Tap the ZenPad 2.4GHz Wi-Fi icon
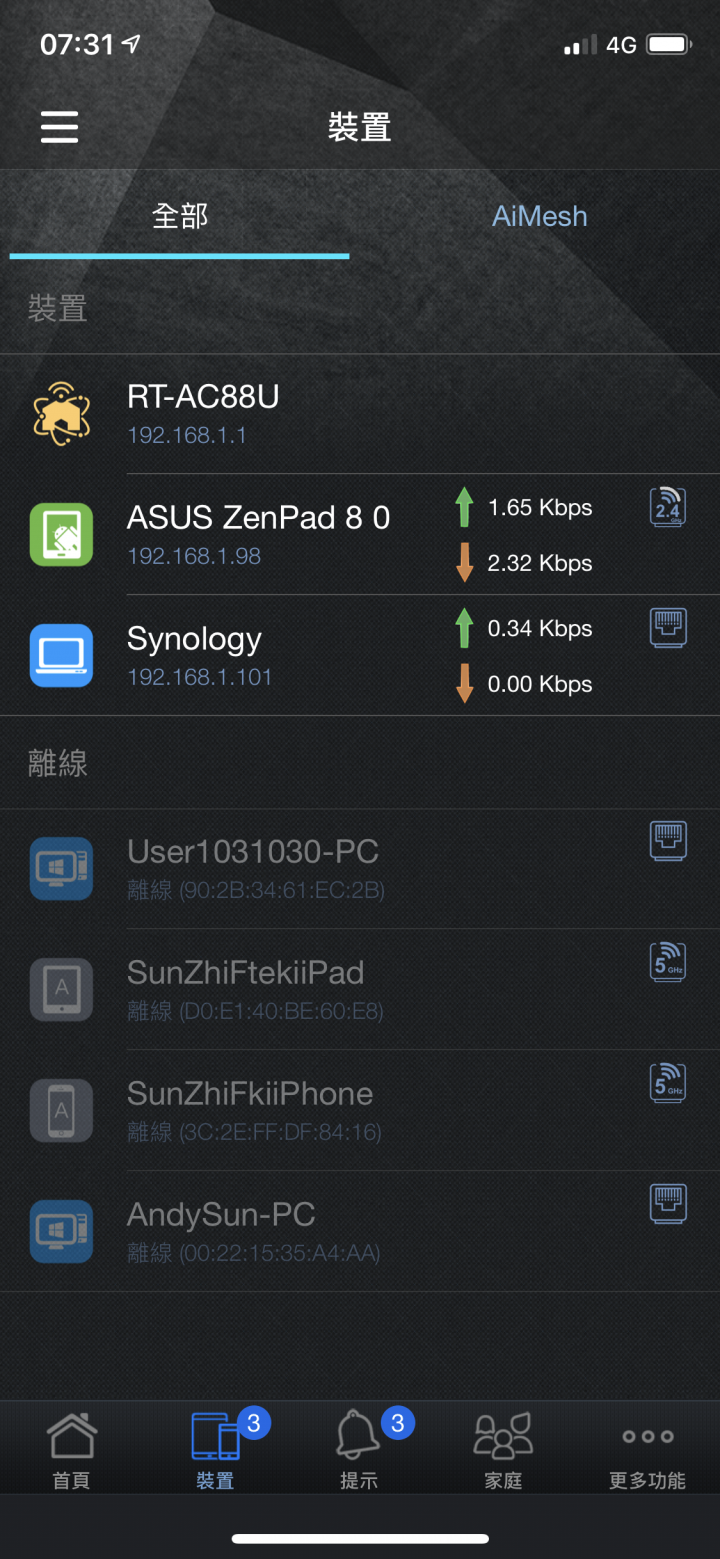The width and height of the screenshot is (720, 1559). pyautogui.click(x=668, y=508)
